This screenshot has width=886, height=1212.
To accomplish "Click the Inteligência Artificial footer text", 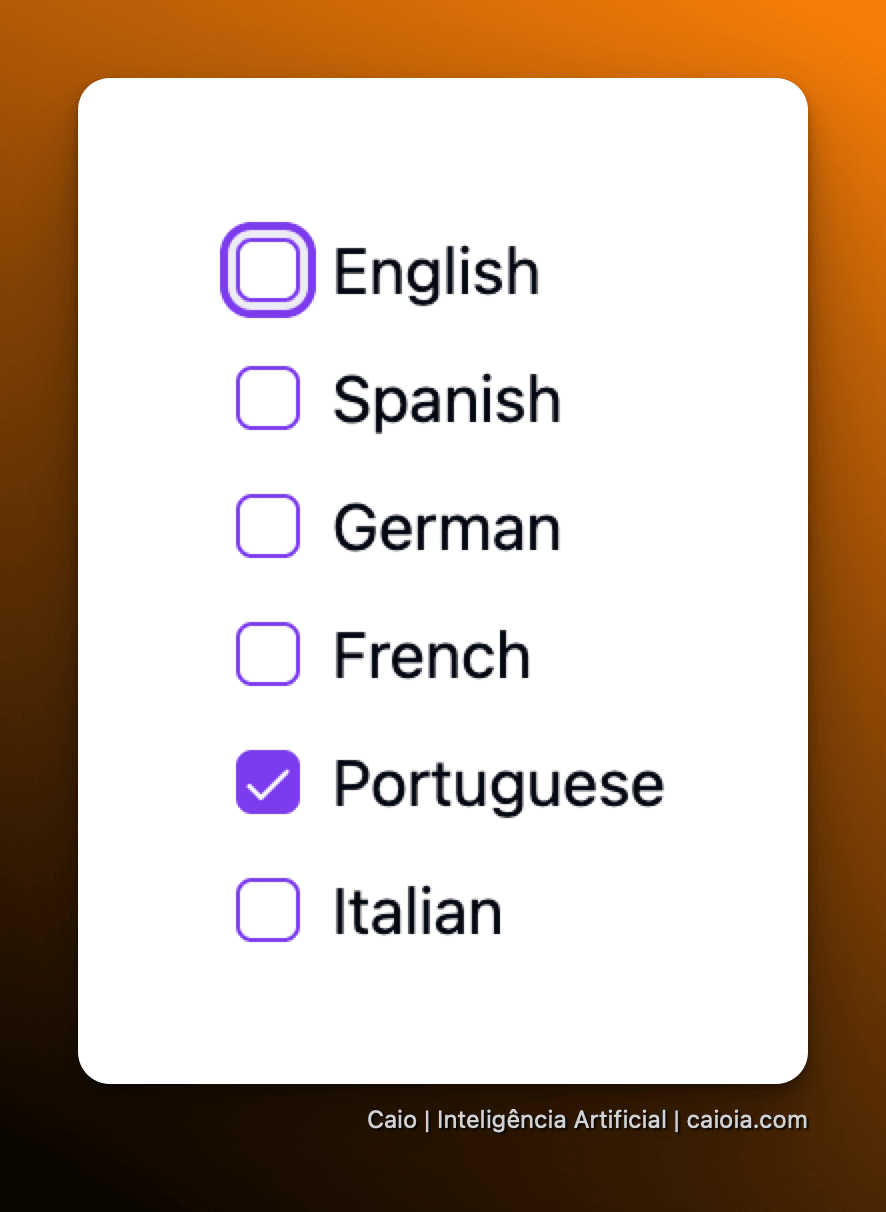I will tap(552, 1120).
